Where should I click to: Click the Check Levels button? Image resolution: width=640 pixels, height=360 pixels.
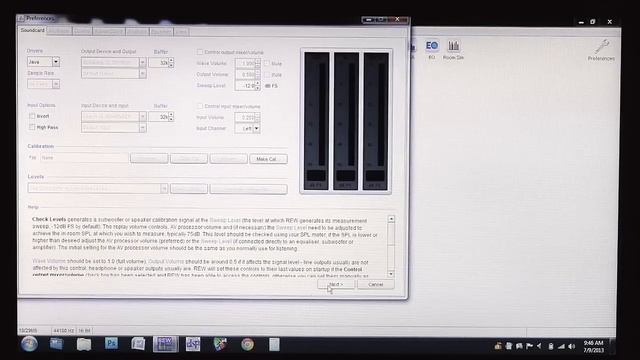(189, 189)
